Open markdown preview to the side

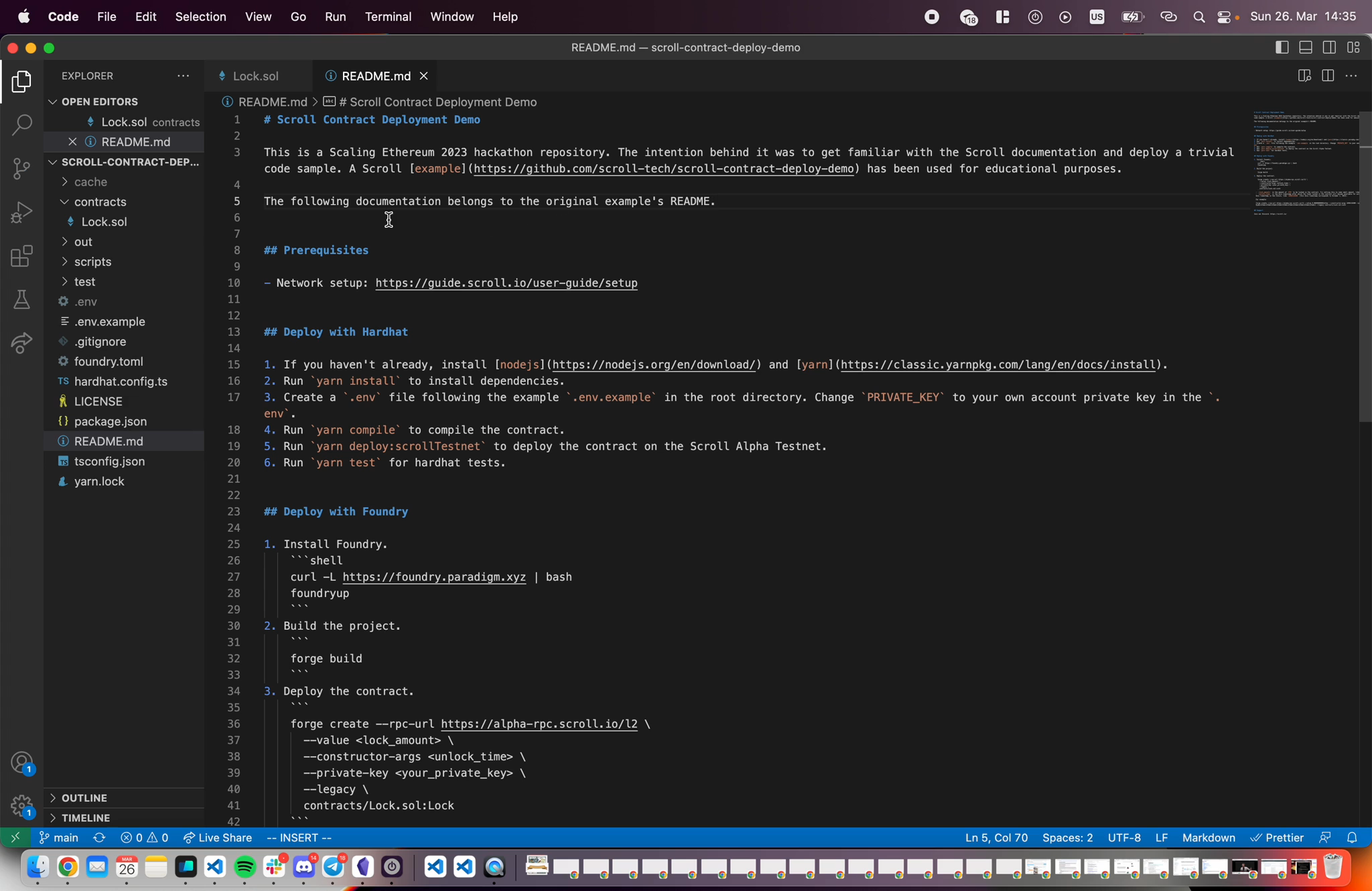click(1304, 76)
